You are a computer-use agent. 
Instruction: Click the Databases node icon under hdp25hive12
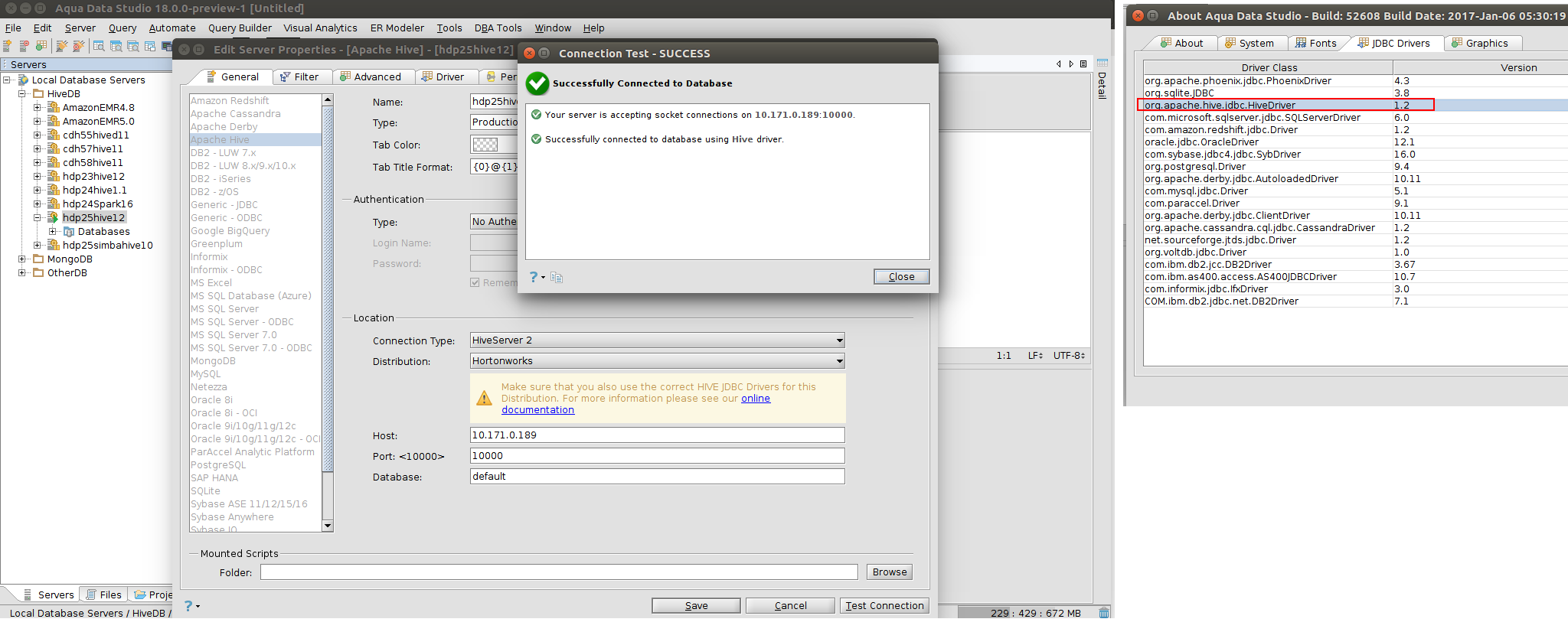click(x=69, y=231)
